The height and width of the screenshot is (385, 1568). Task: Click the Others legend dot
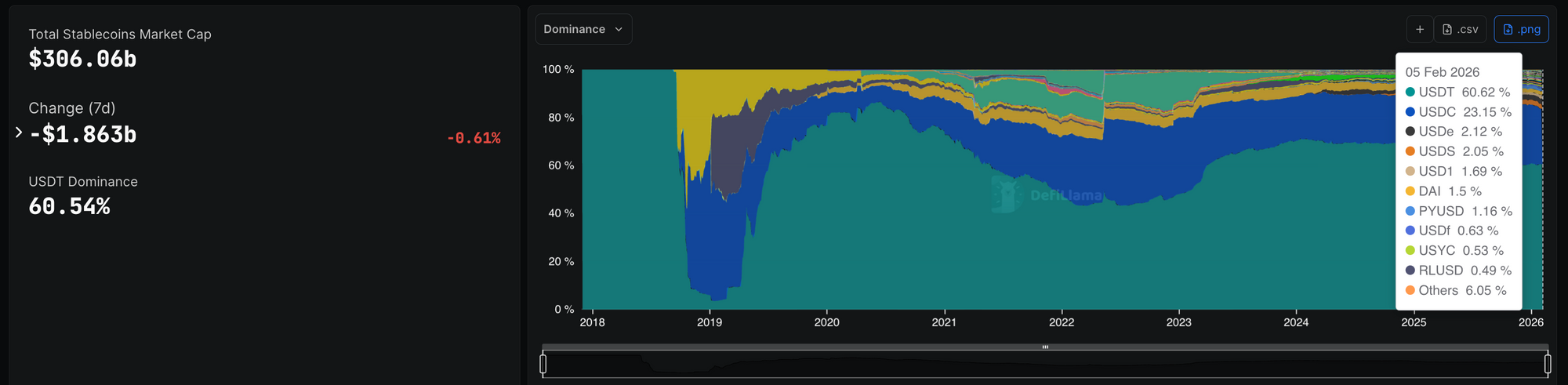[x=1410, y=290]
